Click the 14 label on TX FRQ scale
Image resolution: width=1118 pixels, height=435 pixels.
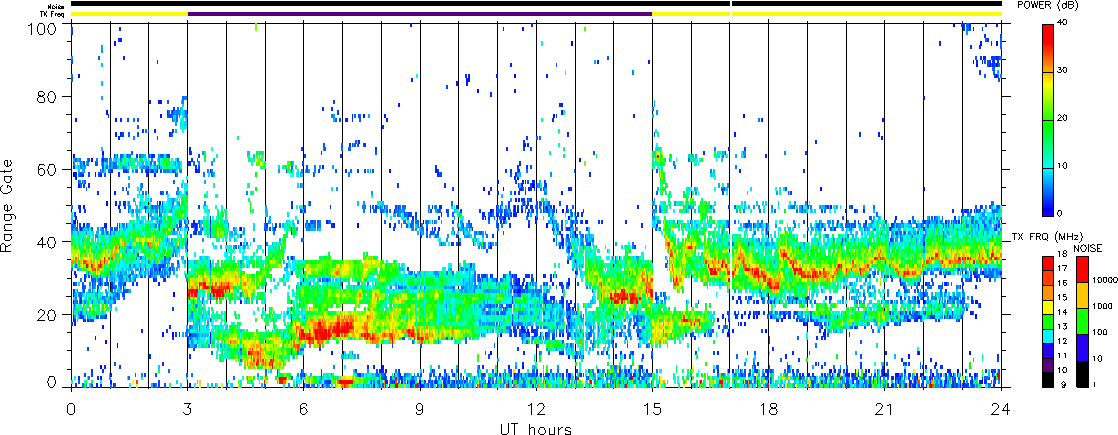click(1061, 312)
